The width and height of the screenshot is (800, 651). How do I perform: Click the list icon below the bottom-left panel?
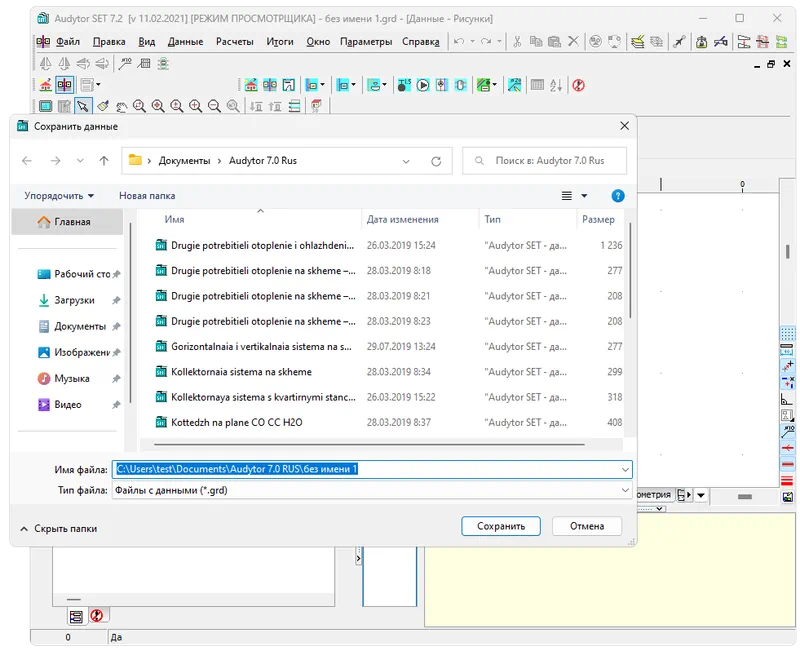[x=76, y=617]
